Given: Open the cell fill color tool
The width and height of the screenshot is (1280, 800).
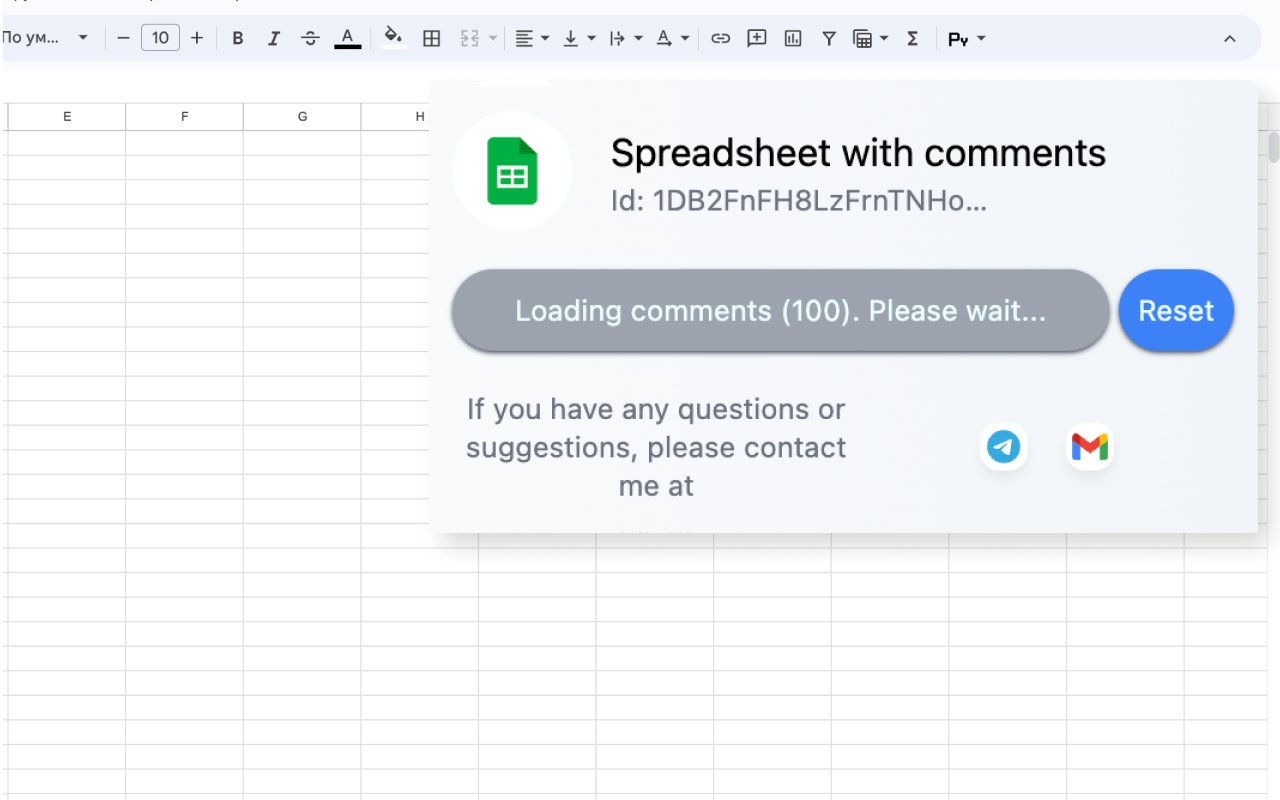Looking at the screenshot, I should 394,38.
